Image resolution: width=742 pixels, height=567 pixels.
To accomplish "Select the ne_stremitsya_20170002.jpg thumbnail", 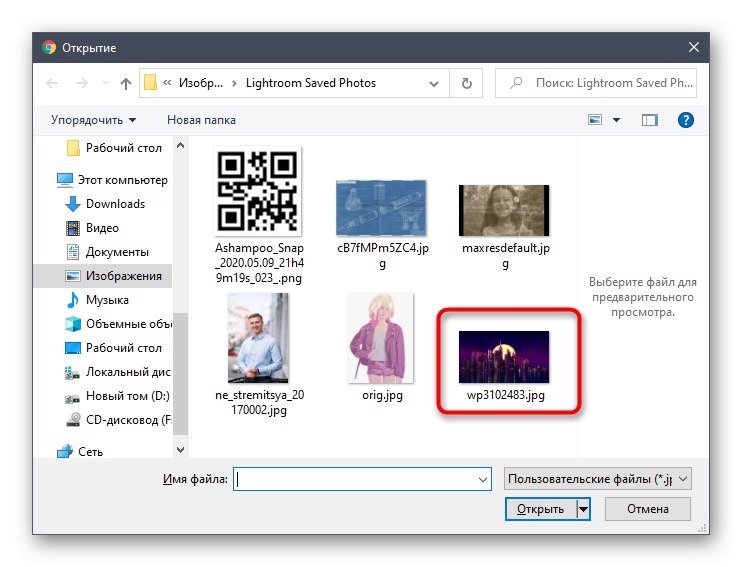I will [x=258, y=338].
